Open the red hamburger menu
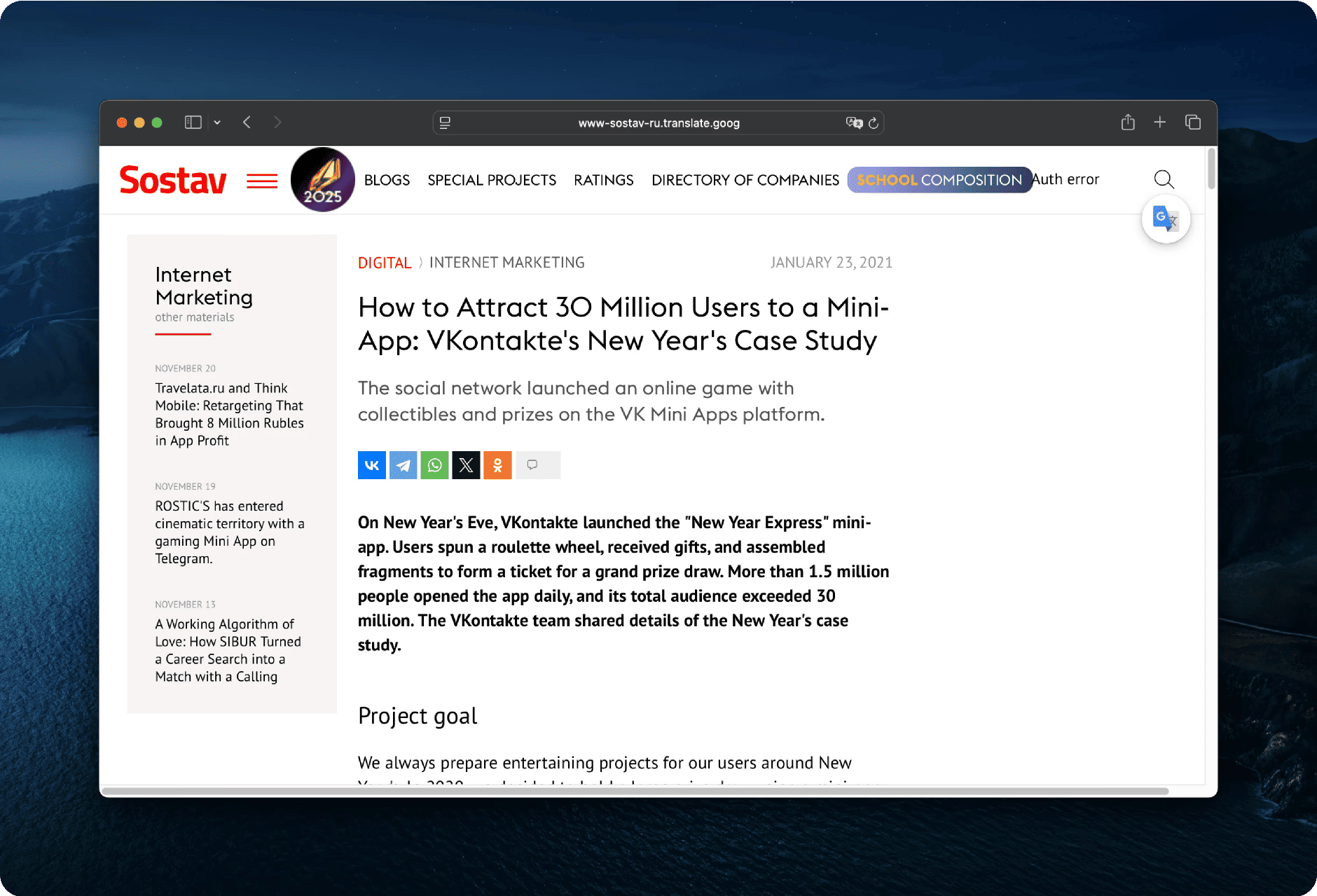This screenshot has width=1317, height=896. 262,181
